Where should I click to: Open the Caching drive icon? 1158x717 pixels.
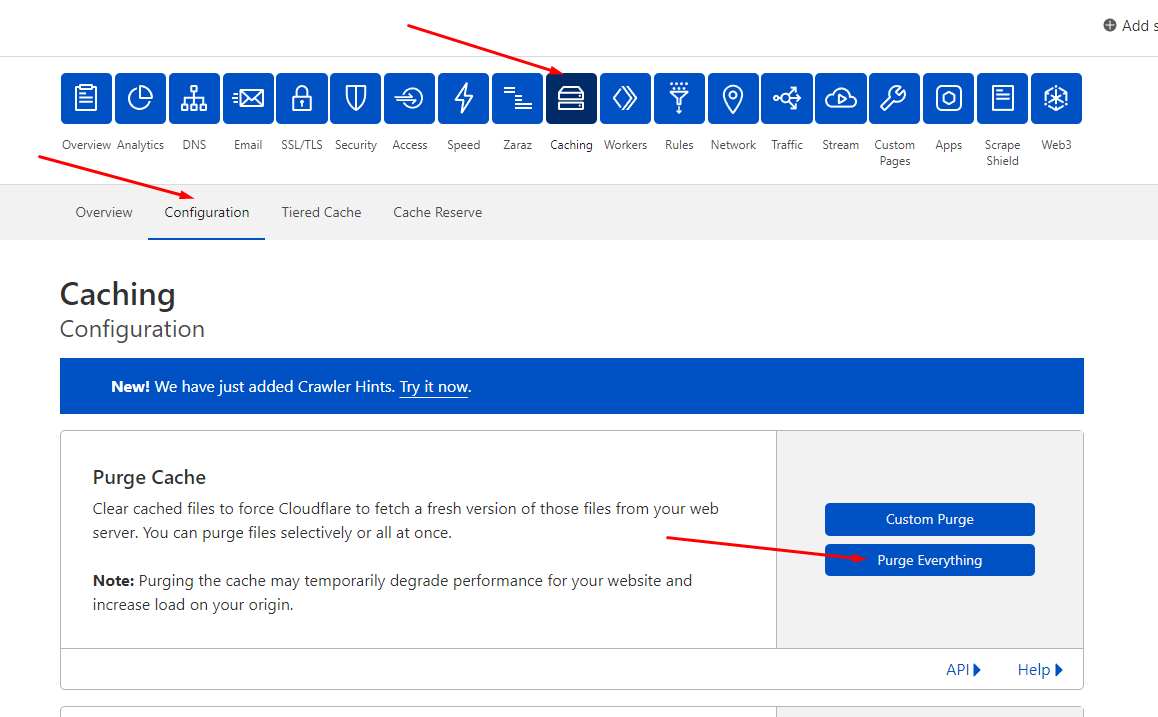point(572,98)
